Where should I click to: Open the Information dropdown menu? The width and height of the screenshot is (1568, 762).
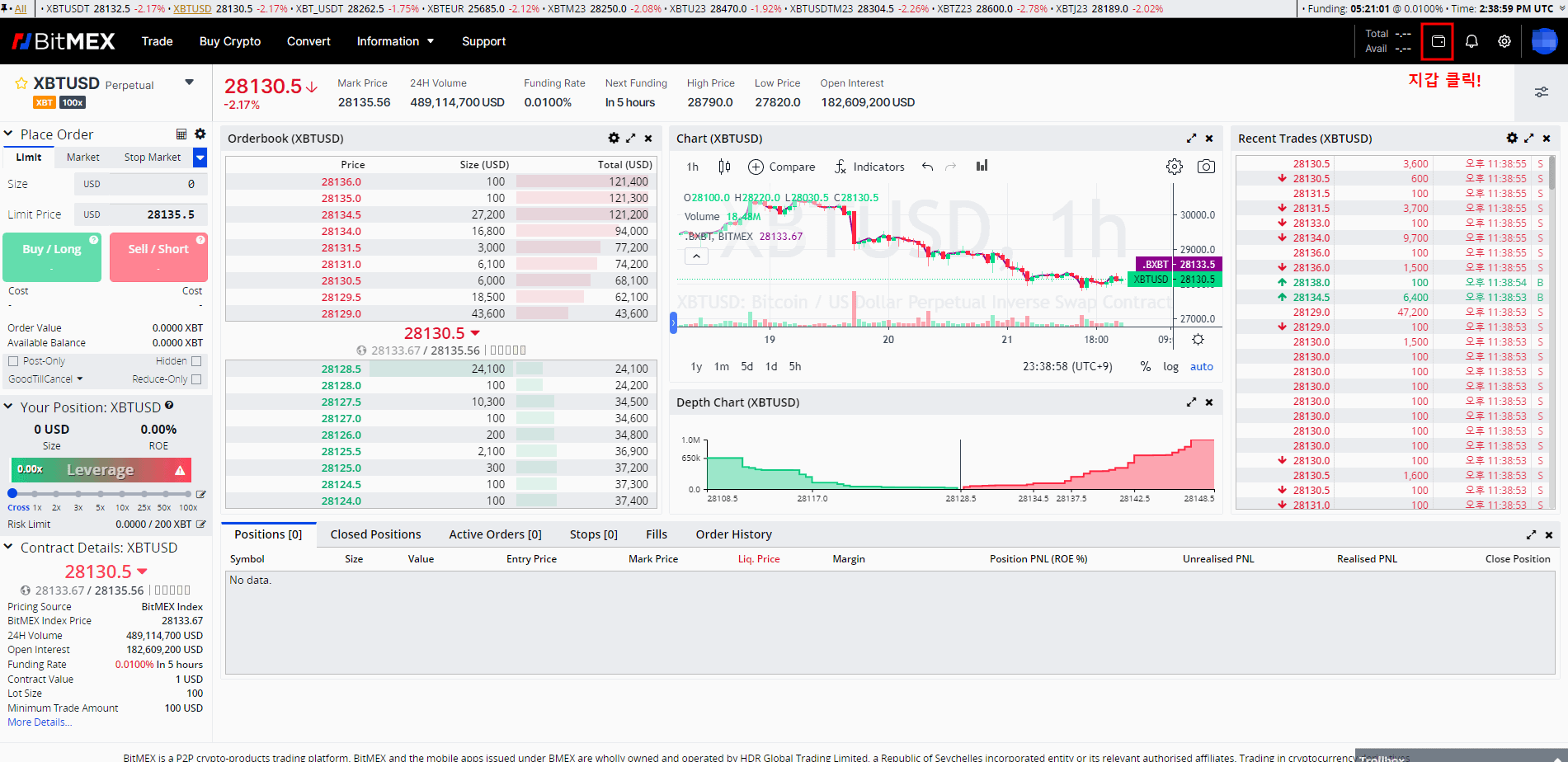pos(395,41)
